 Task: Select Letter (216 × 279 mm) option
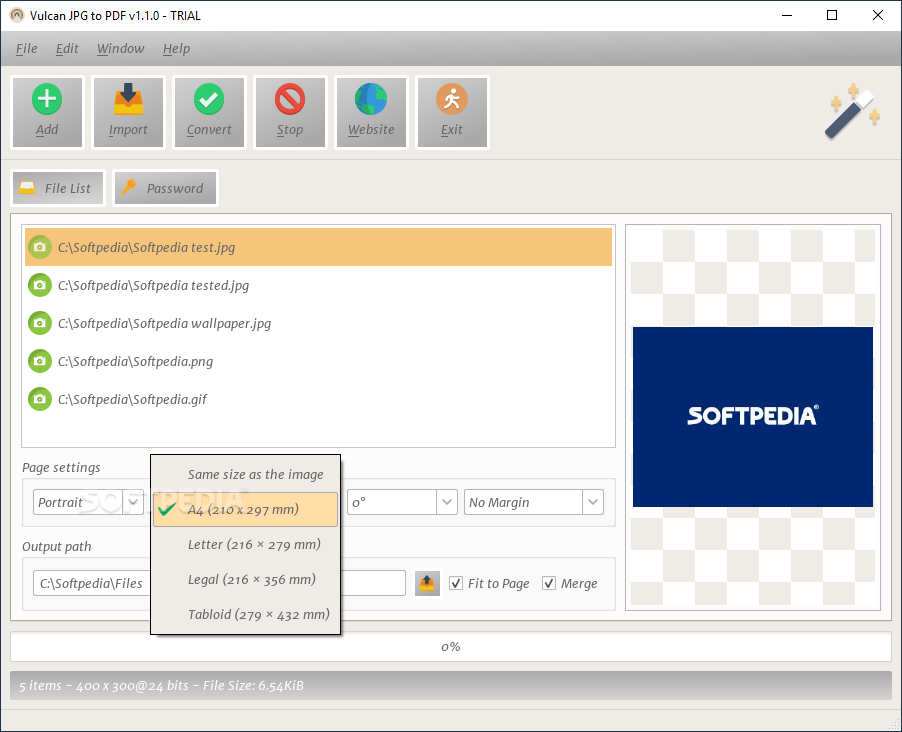coord(246,544)
